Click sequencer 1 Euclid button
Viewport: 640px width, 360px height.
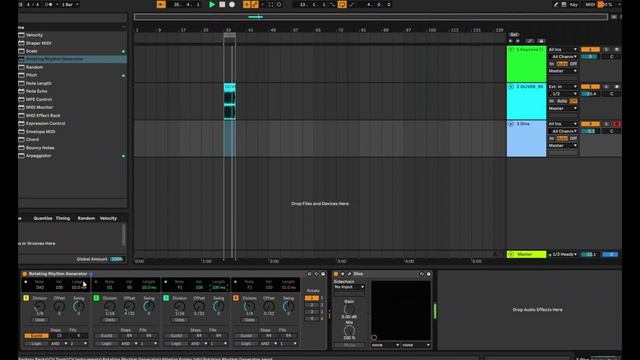(x=36, y=336)
